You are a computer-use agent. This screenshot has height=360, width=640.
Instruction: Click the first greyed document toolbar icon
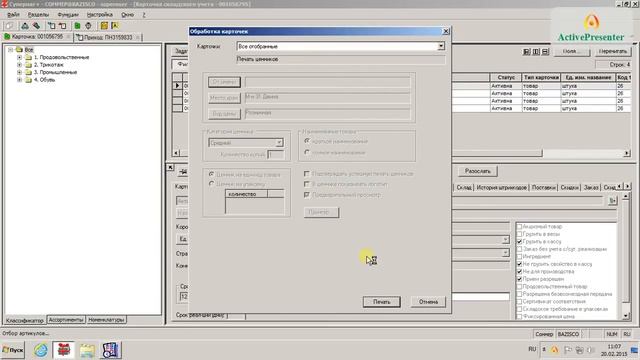[x=9, y=26]
